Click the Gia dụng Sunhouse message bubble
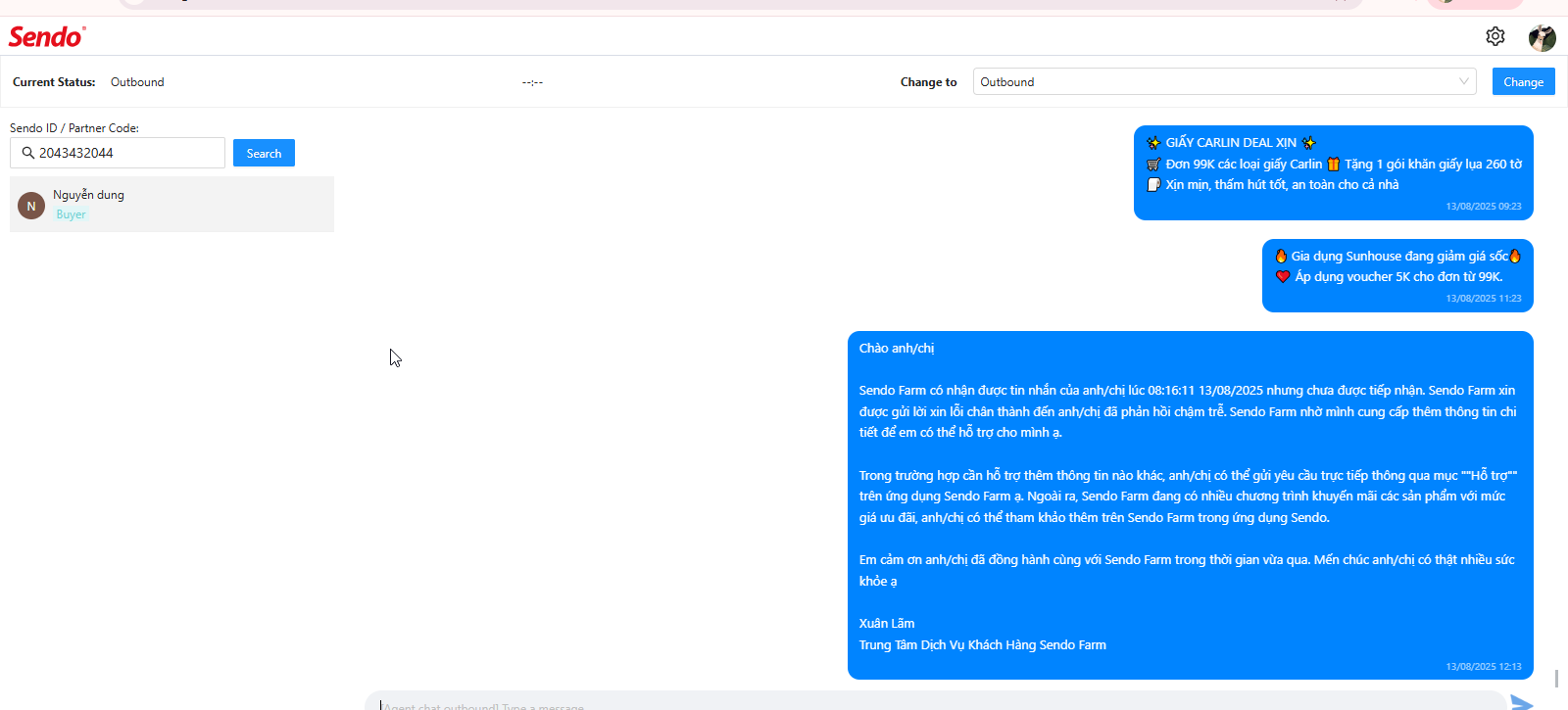The image size is (1568, 710). point(1397,275)
